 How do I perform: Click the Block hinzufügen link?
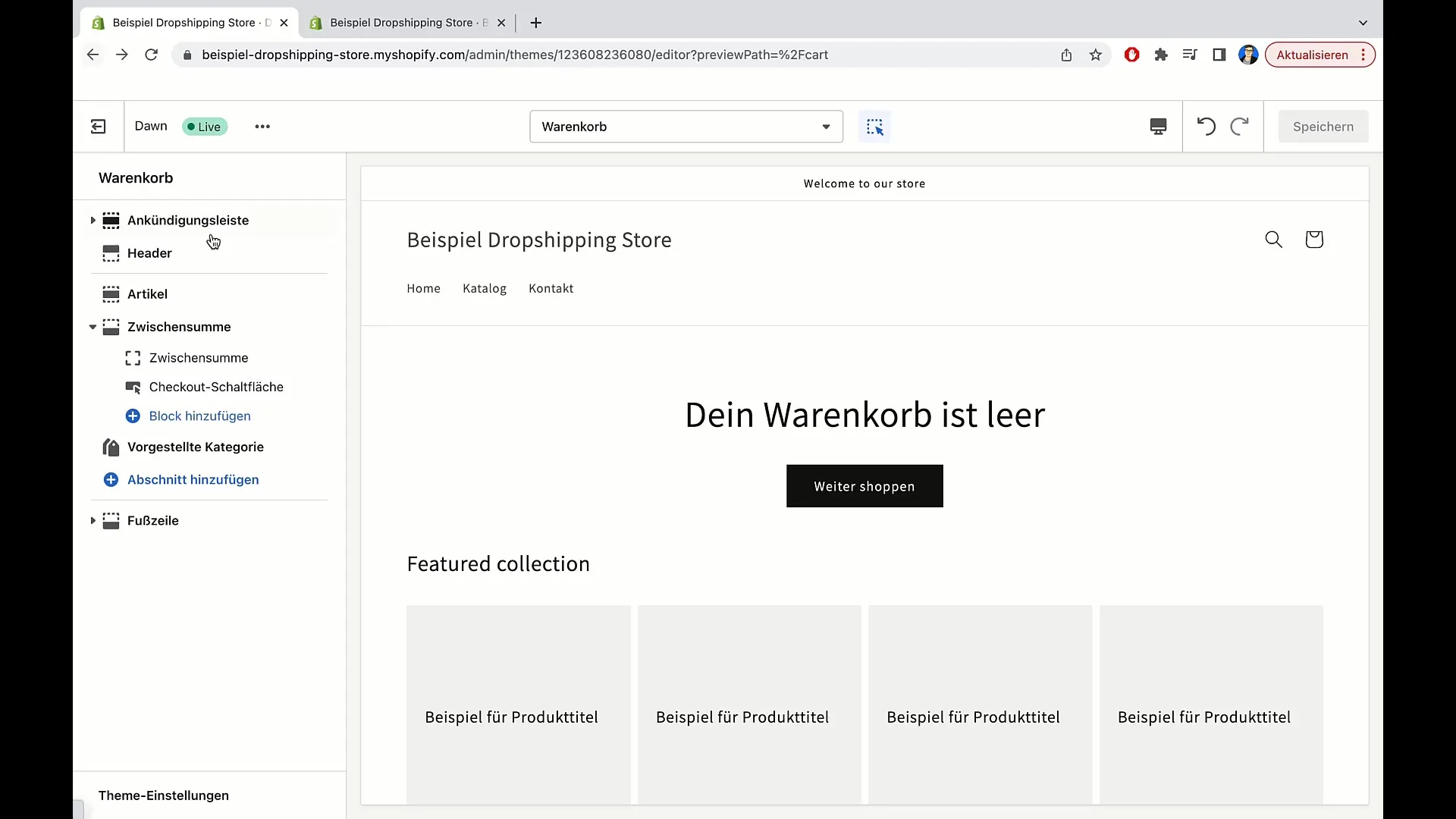[200, 416]
